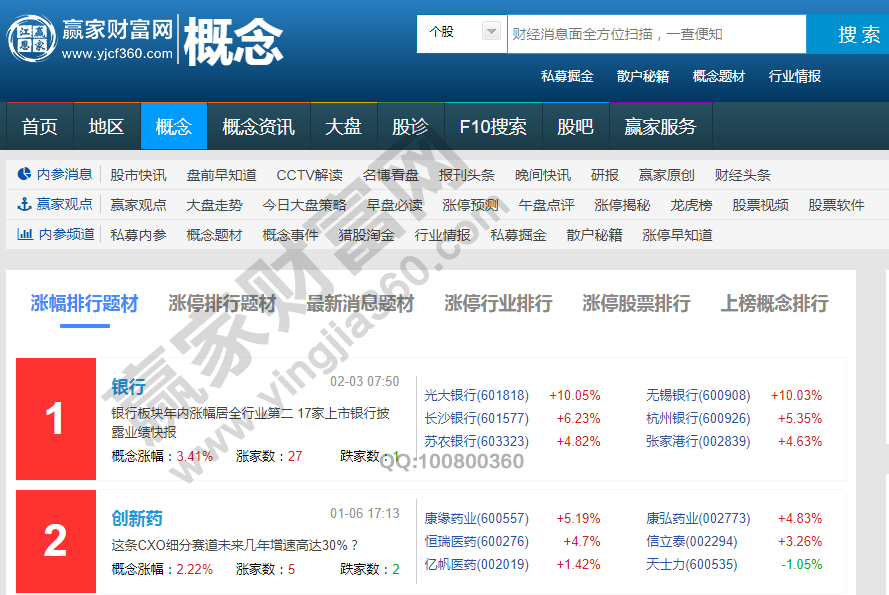Go to F10搜索 in navigation bar
The width and height of the screenshot is (889, 595).
(492, 127)
